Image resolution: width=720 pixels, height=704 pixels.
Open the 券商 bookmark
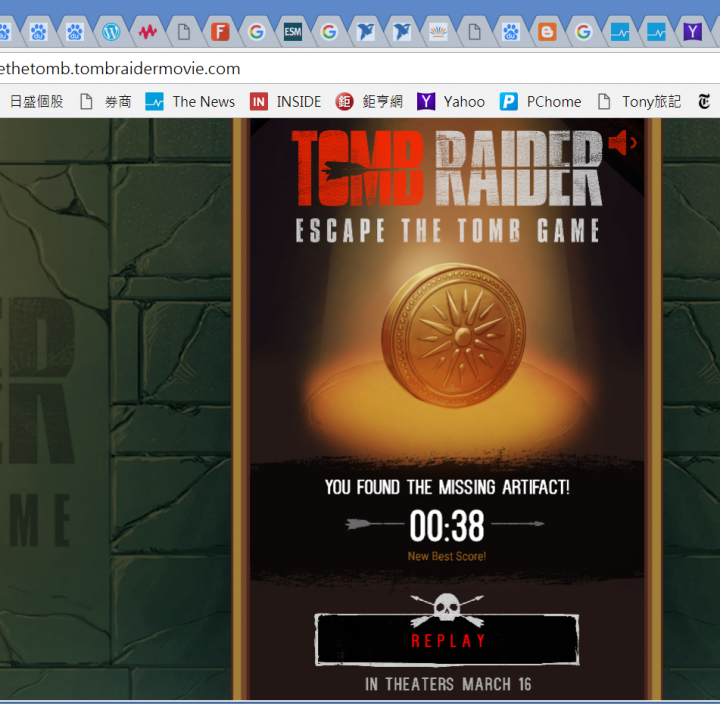coord(118,101)
